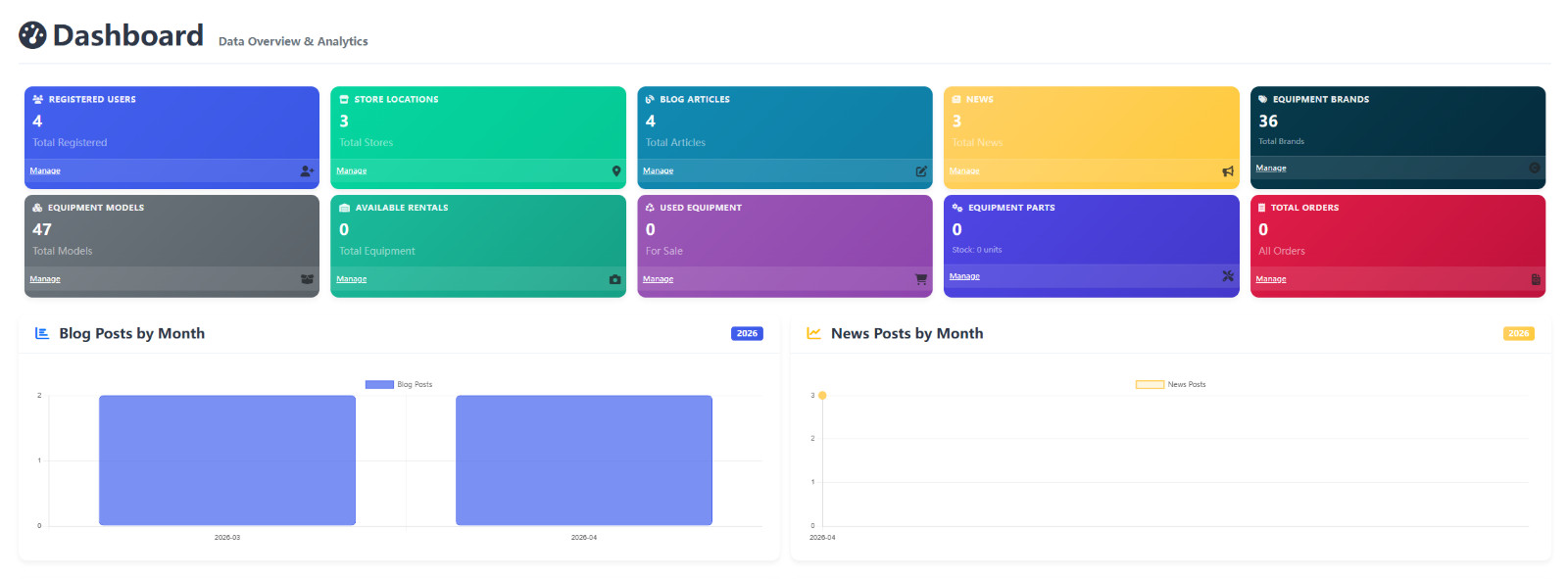Image resolution: width=1568 pixels, height=579 pixels.
Task: Click the 2026-03 bar in Blog chart
Action: point(227,460)
